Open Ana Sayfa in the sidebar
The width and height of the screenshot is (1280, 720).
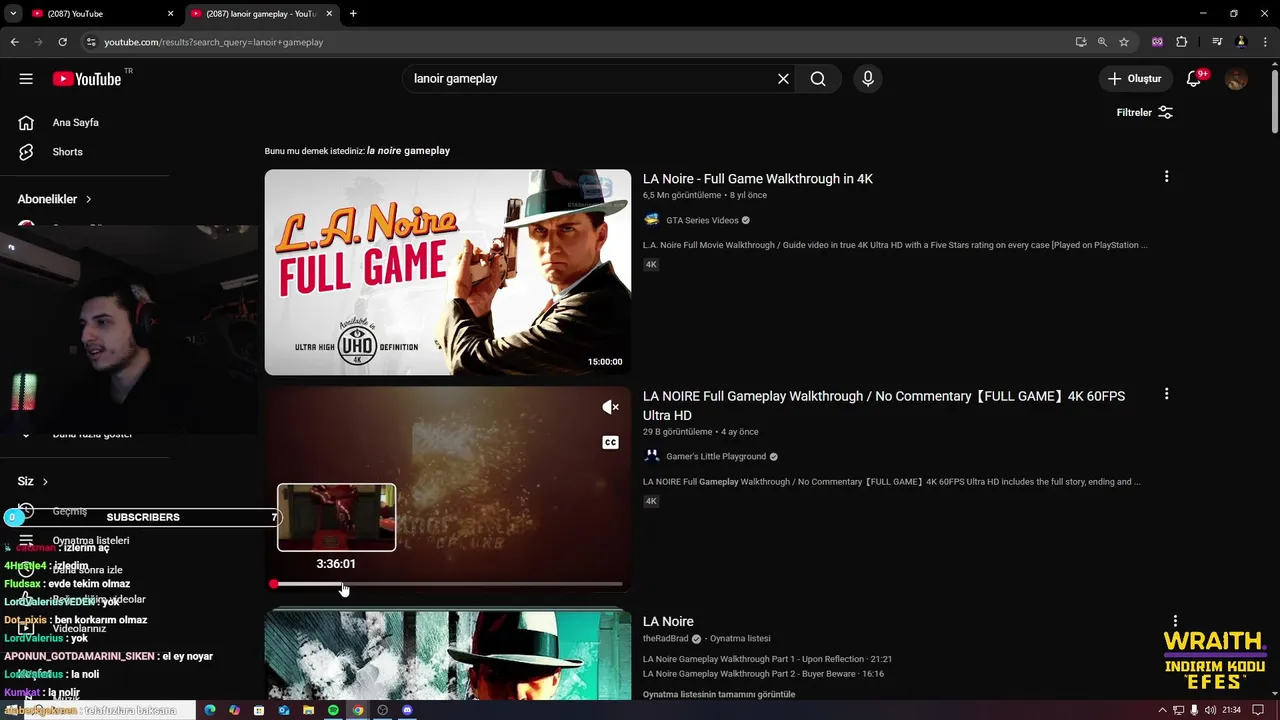tap(75, 122)
